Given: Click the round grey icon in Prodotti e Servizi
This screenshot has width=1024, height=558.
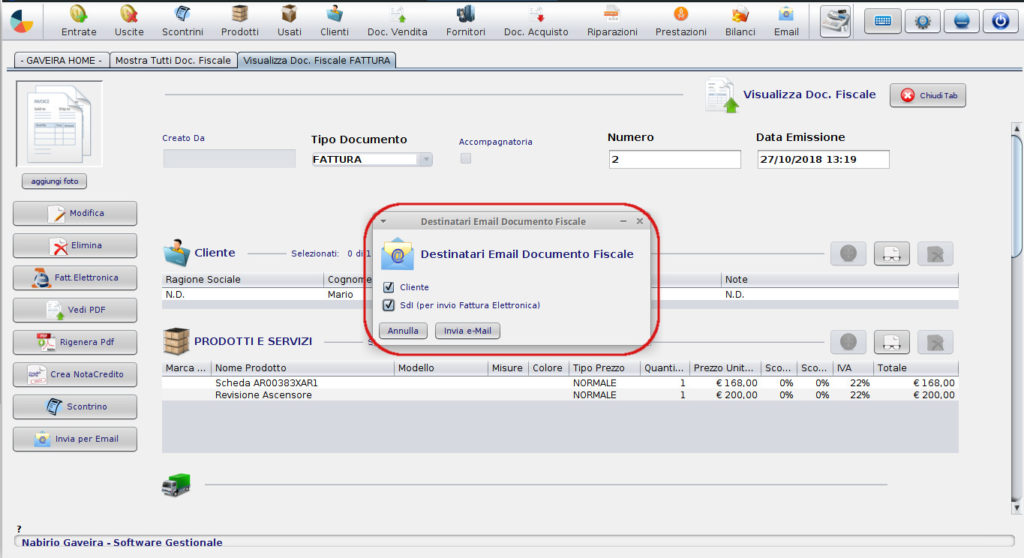Looking at the screenshot, I should tap(848, 342).
